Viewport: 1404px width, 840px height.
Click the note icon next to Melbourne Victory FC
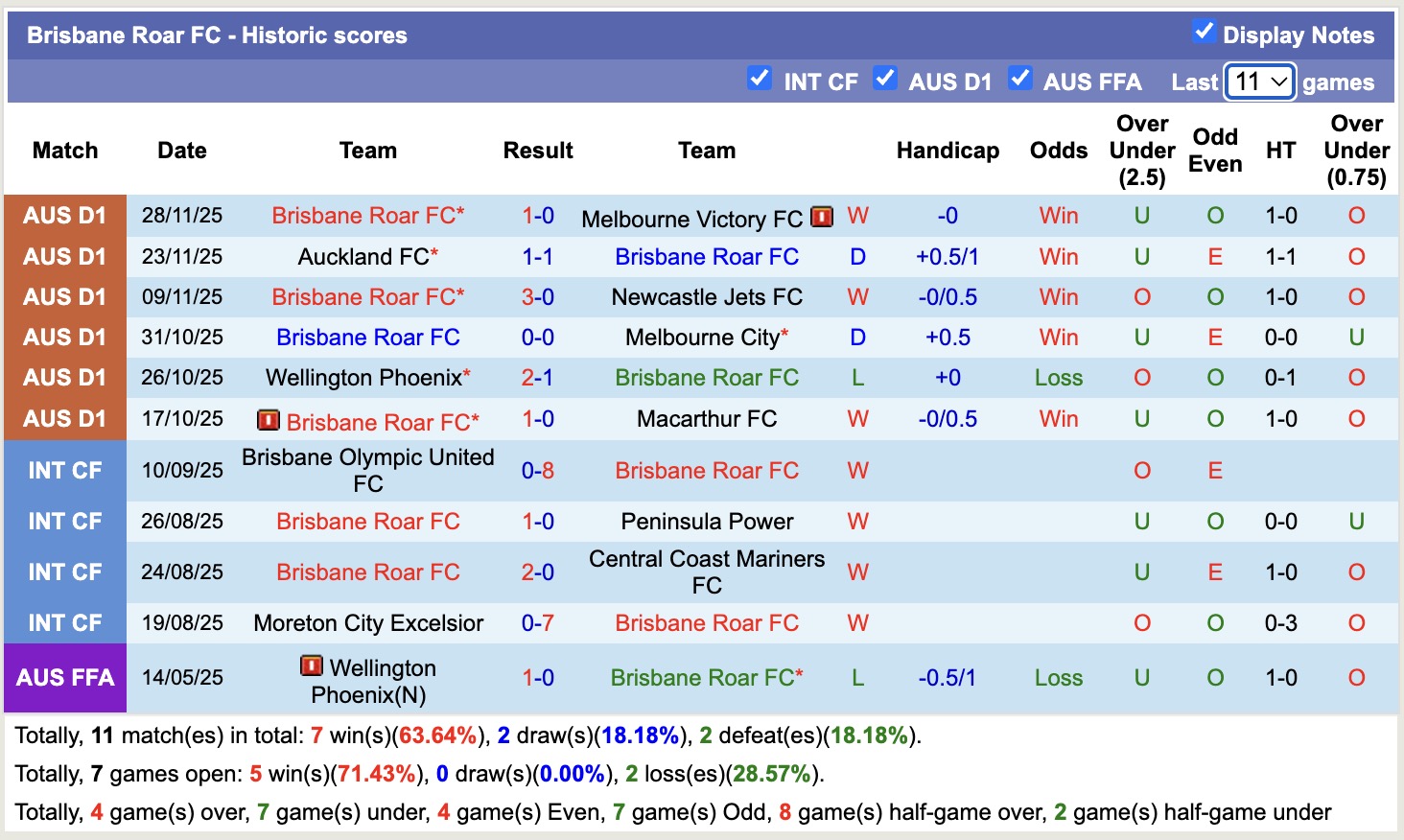coord(822,218)
